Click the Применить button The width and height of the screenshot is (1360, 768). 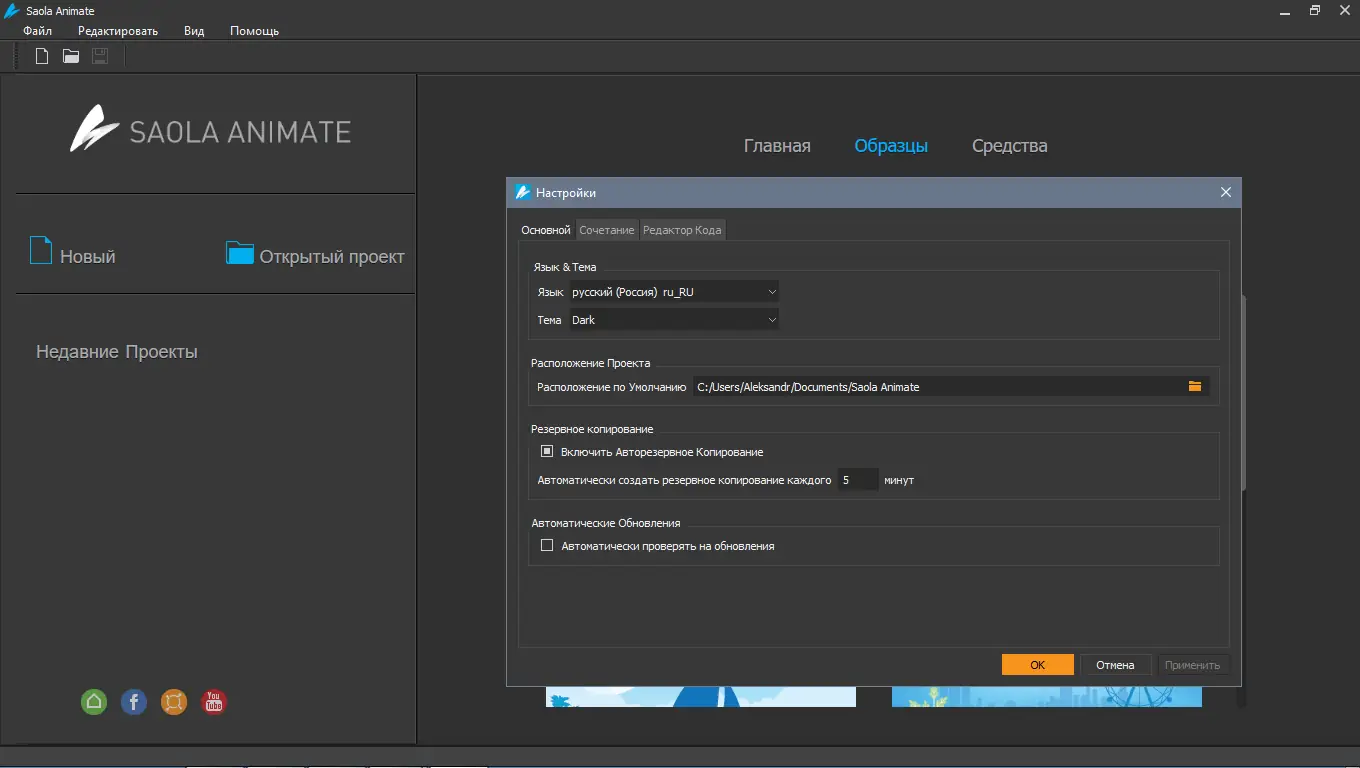[x=1193, y=665]
